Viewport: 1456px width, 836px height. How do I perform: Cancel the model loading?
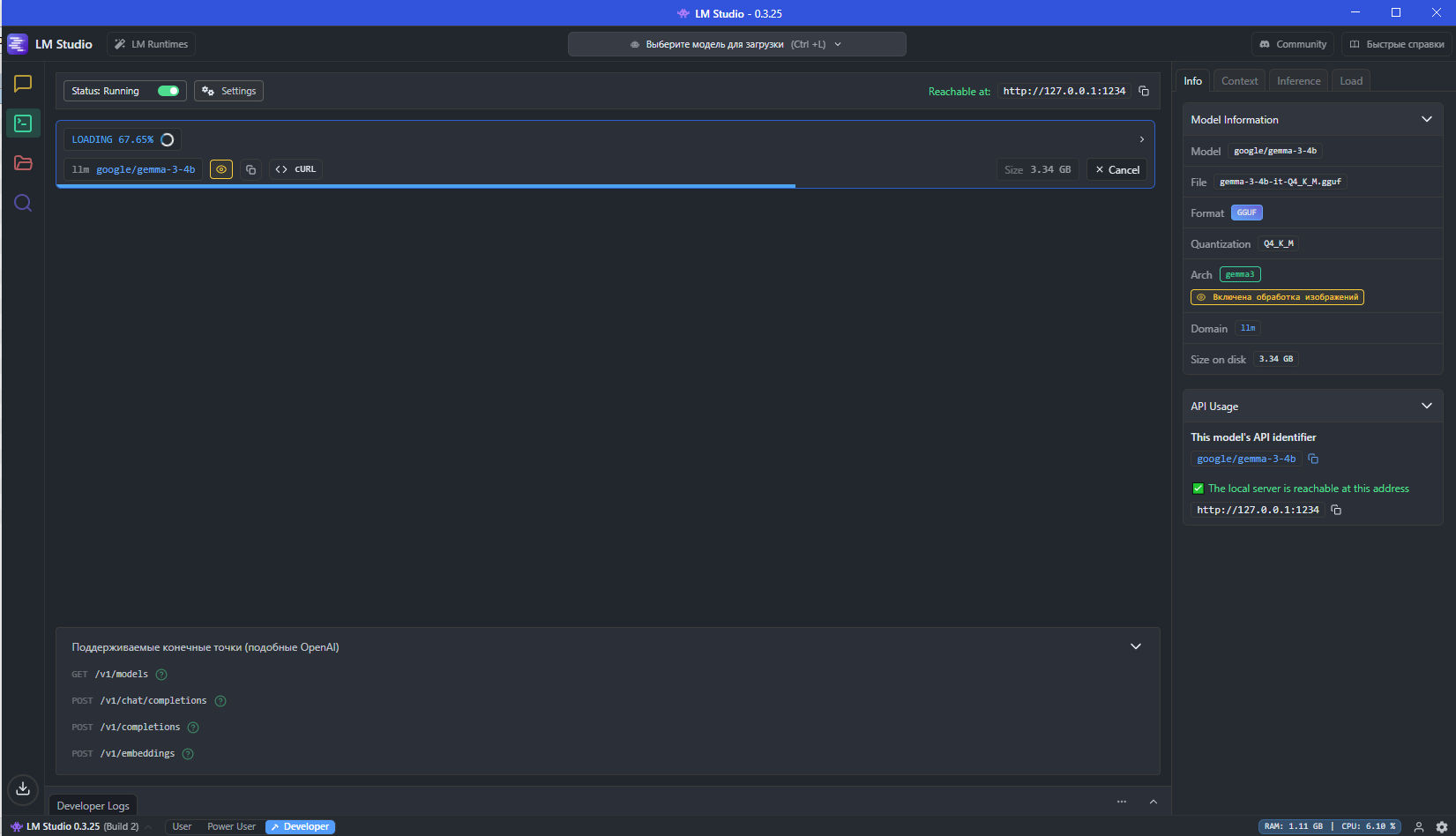(1116, 169)
